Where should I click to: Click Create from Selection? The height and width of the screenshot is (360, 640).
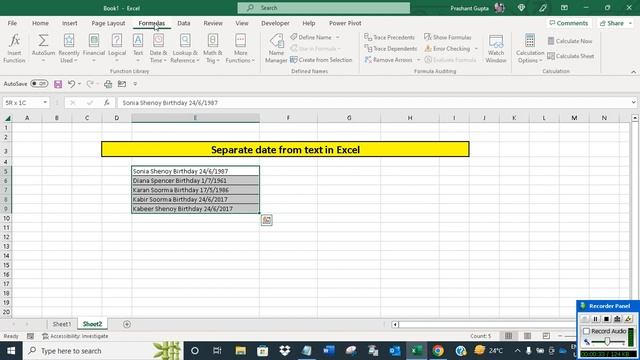[x=321, y=60]
